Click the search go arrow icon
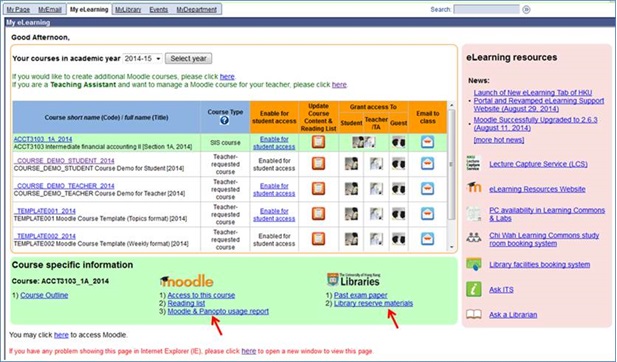The height and width of the screenshot is (362, 617). (x=526, y=9)
